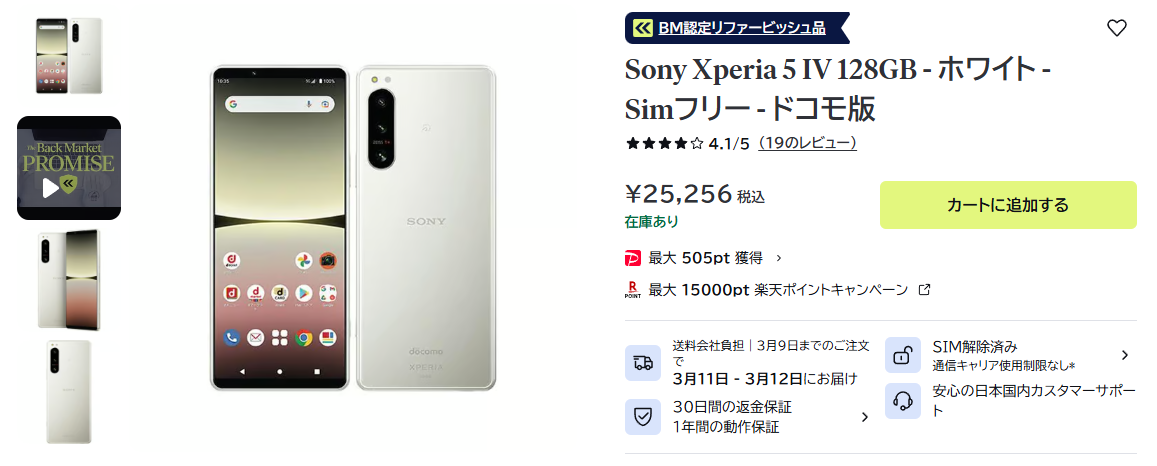
Task: Select the angled phone view thumbnail
Action: point(69,279)
